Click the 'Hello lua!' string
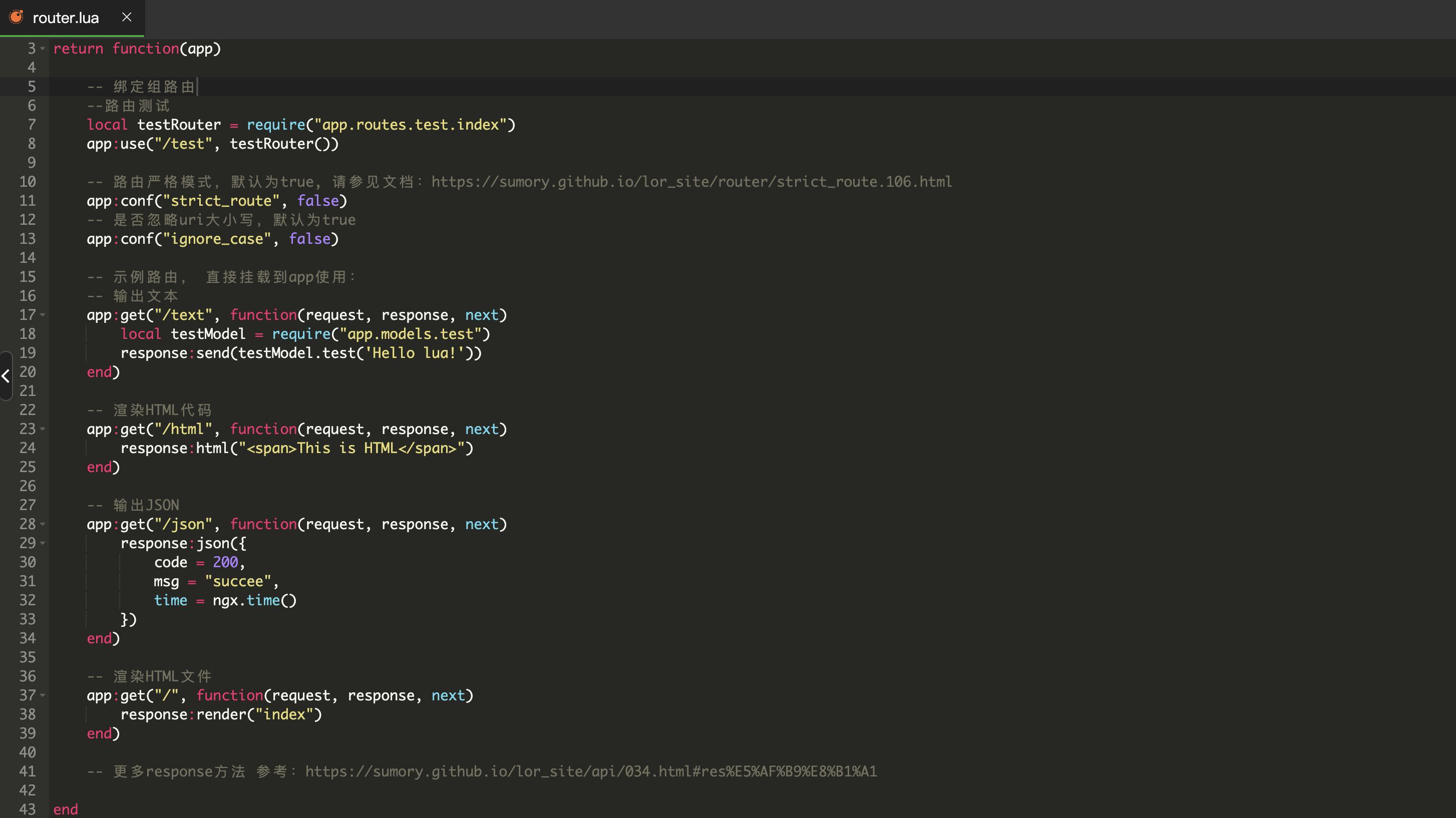The height and width of the screenshot is (818, 1456). point(415,353)
